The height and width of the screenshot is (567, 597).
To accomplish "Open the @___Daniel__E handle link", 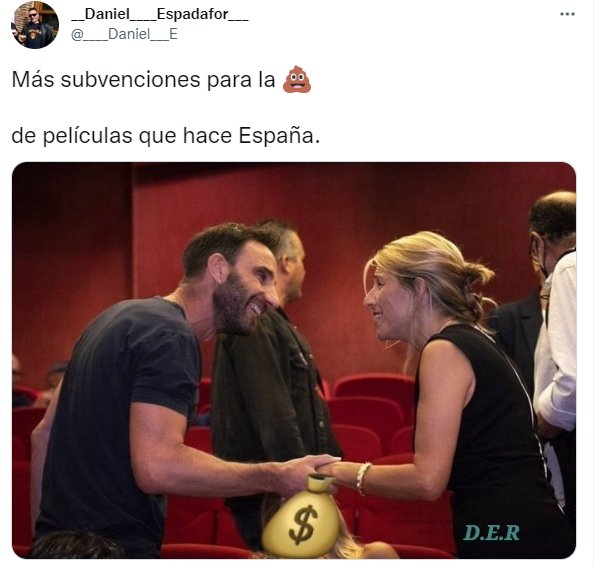I will pyautogui.click(x=124, y=34).
